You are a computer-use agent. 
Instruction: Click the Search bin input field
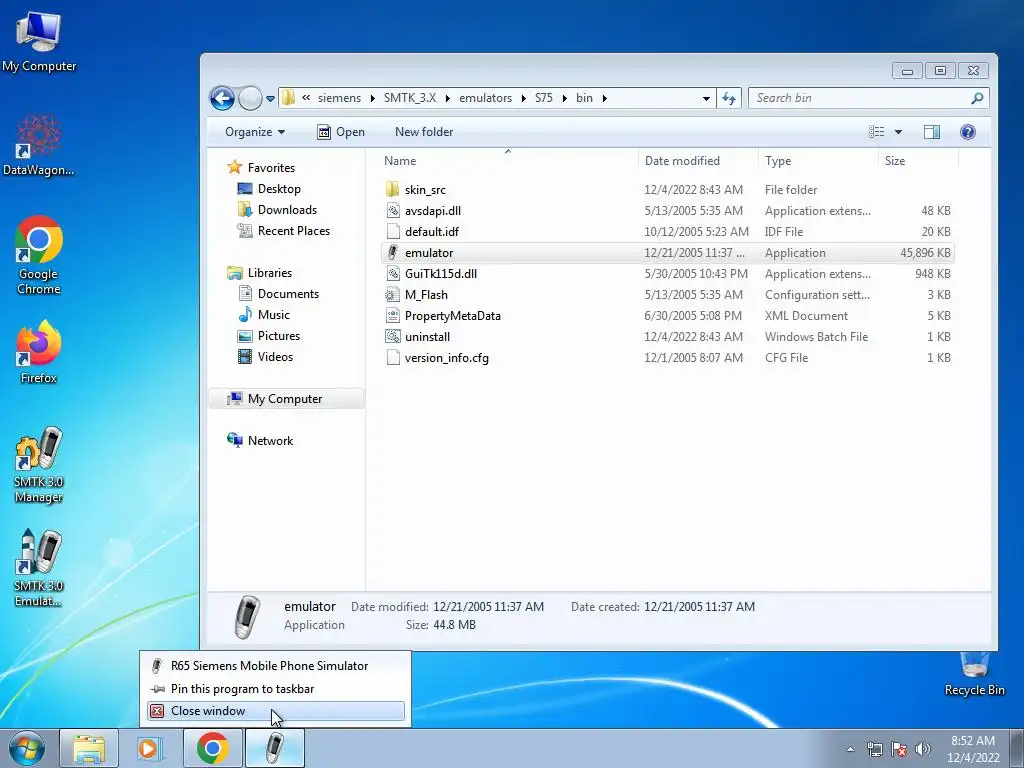868,98
